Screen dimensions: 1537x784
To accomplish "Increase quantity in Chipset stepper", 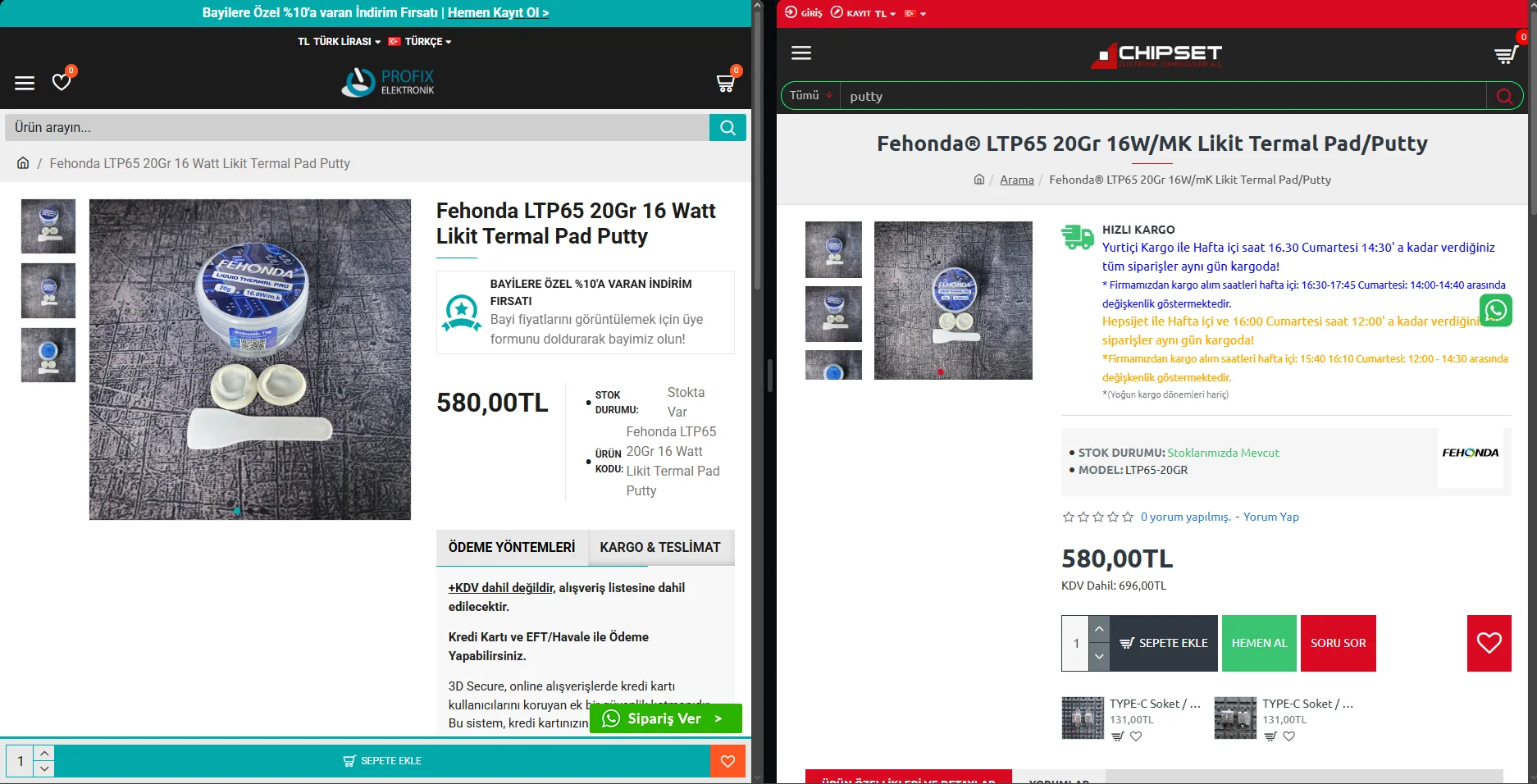I will click(1099, 629).
